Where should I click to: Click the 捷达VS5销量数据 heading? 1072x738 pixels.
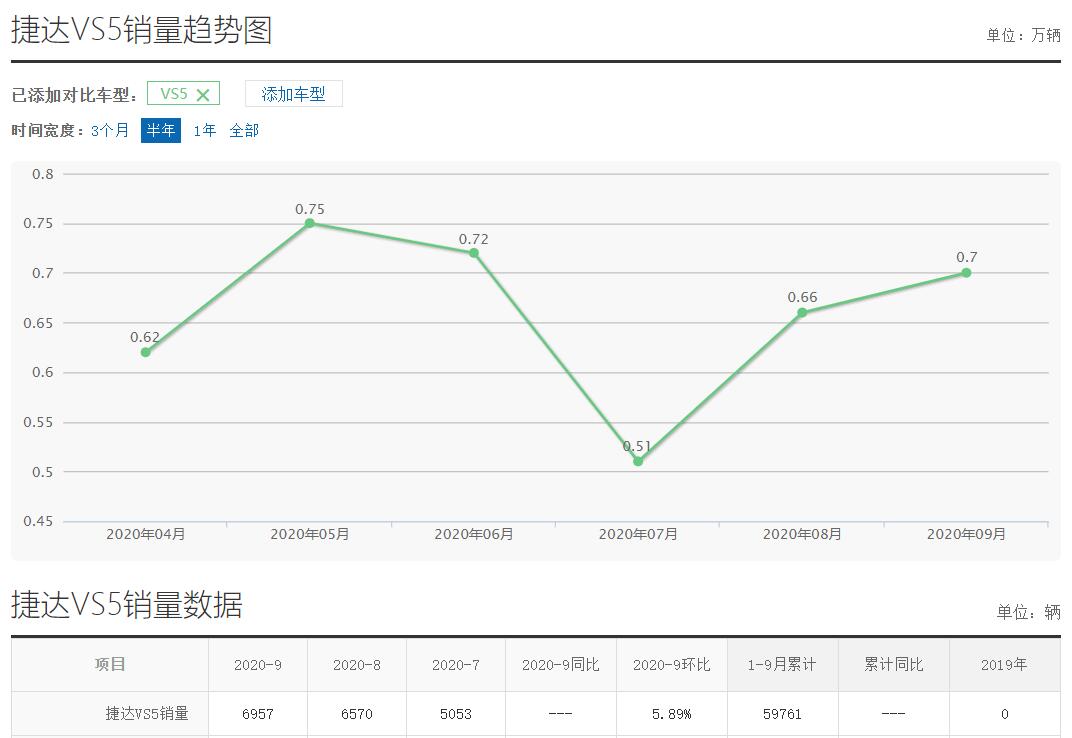pos(127,605)
